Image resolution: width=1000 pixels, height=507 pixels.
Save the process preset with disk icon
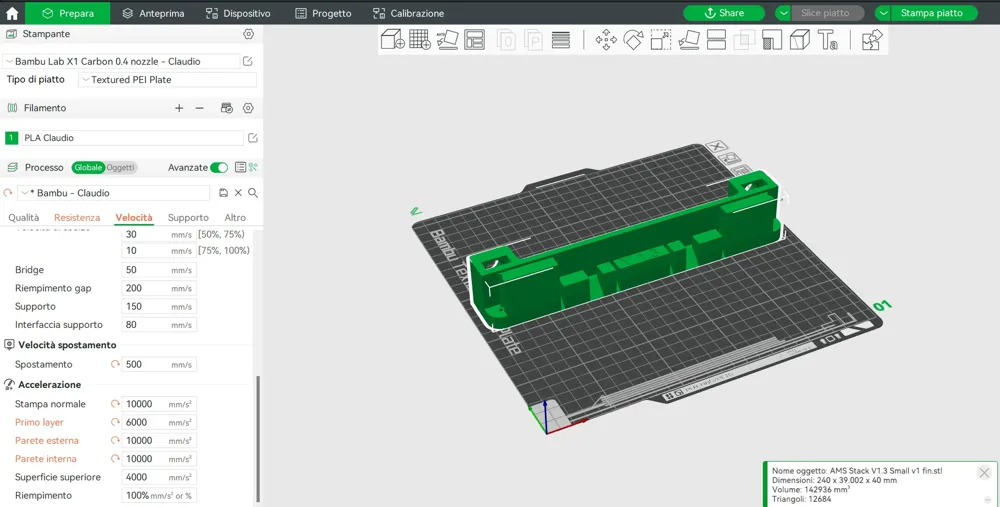(223, 193)
